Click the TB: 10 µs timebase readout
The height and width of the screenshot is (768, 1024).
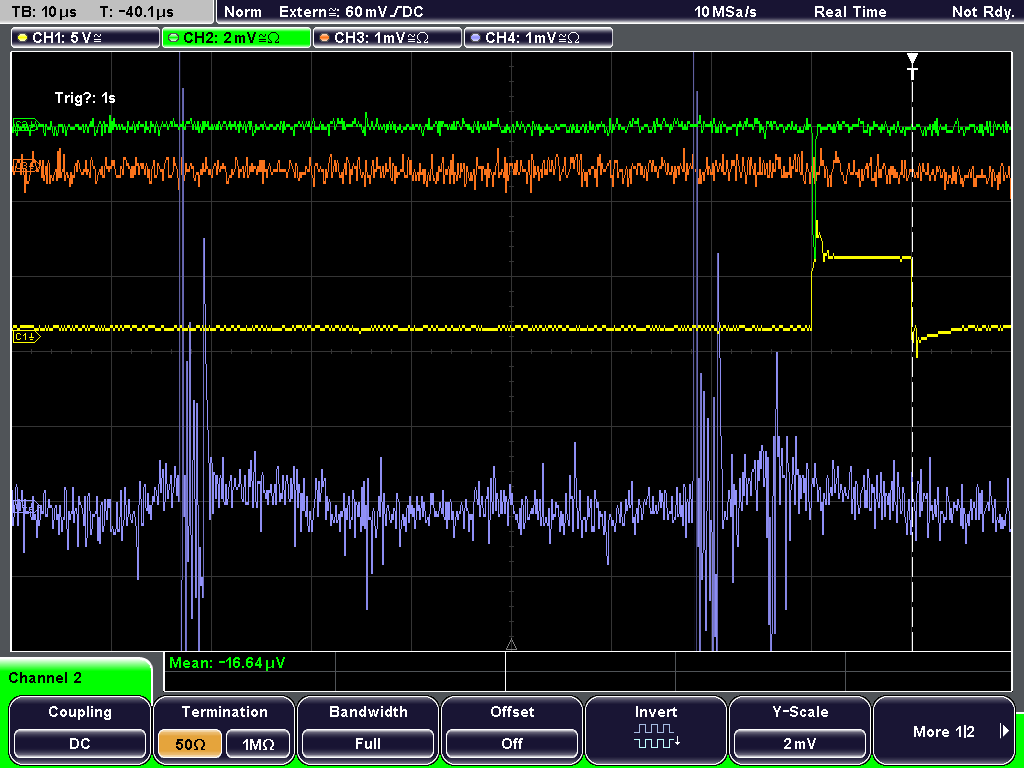pos(44,12)
